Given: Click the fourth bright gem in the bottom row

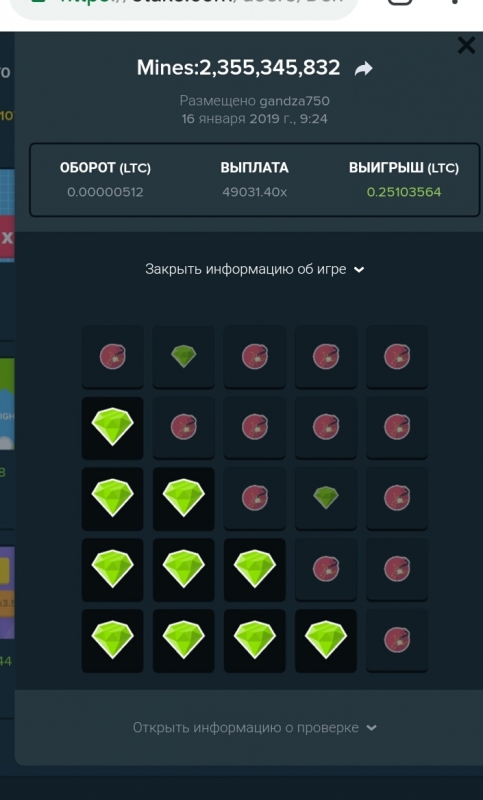Looking at the screenshot, I should (x=325, y=640).
